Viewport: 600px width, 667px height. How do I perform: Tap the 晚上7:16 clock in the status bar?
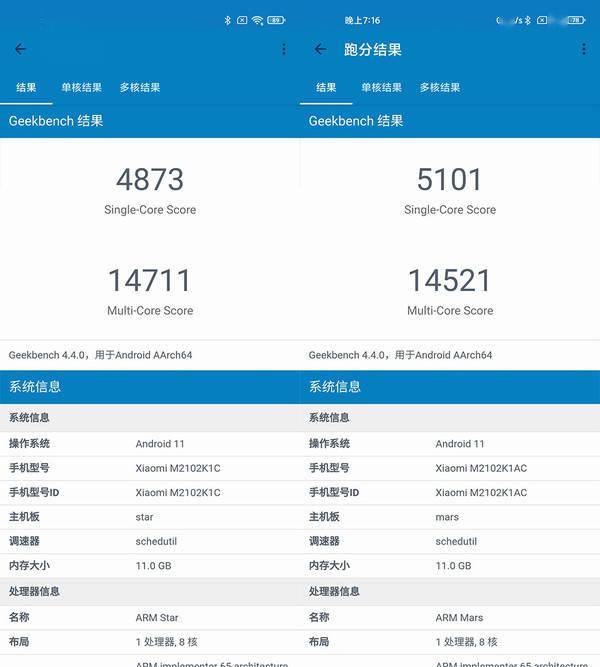[362, 20]
